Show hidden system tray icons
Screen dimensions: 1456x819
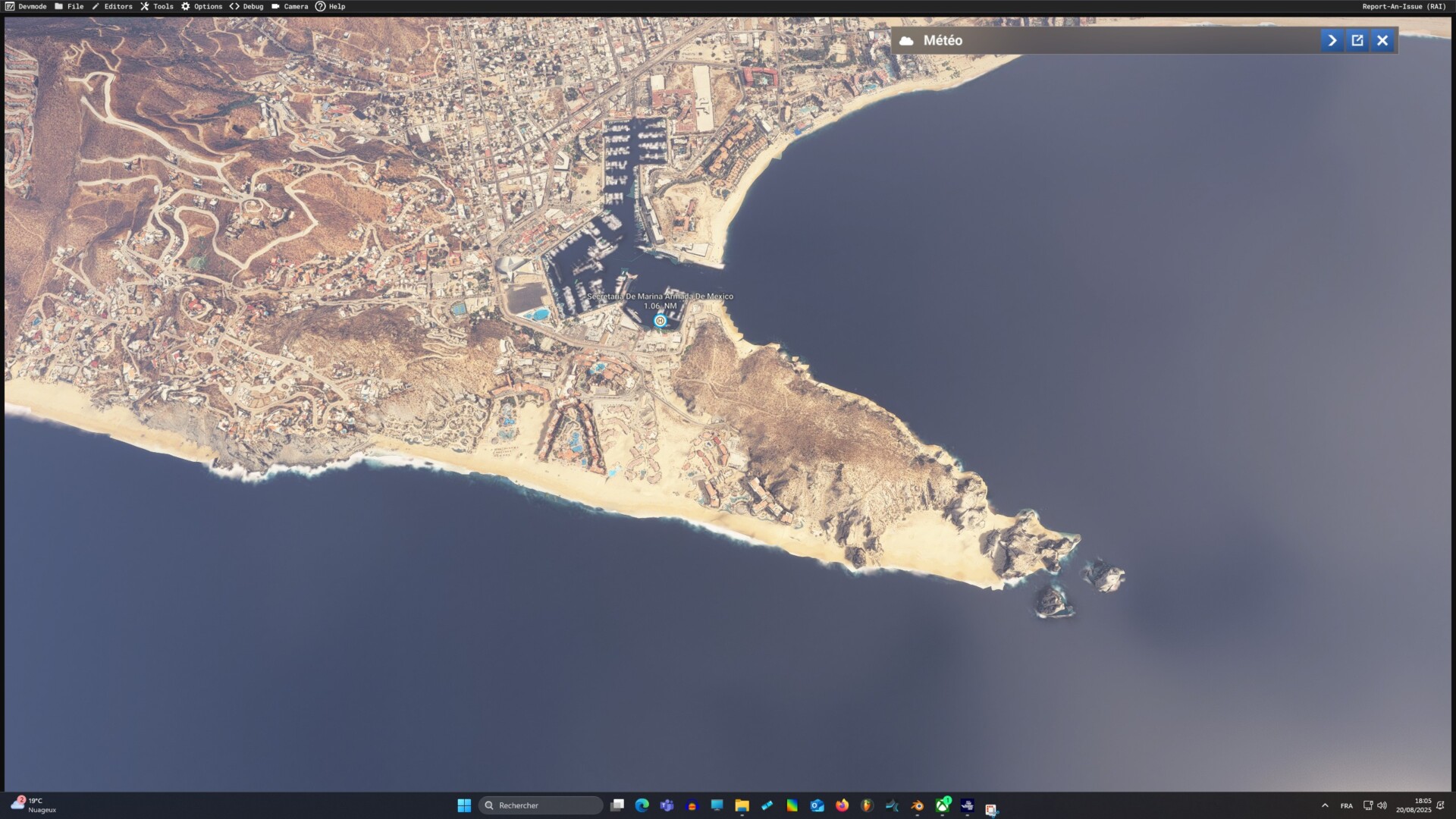[x=1325, y=805]
